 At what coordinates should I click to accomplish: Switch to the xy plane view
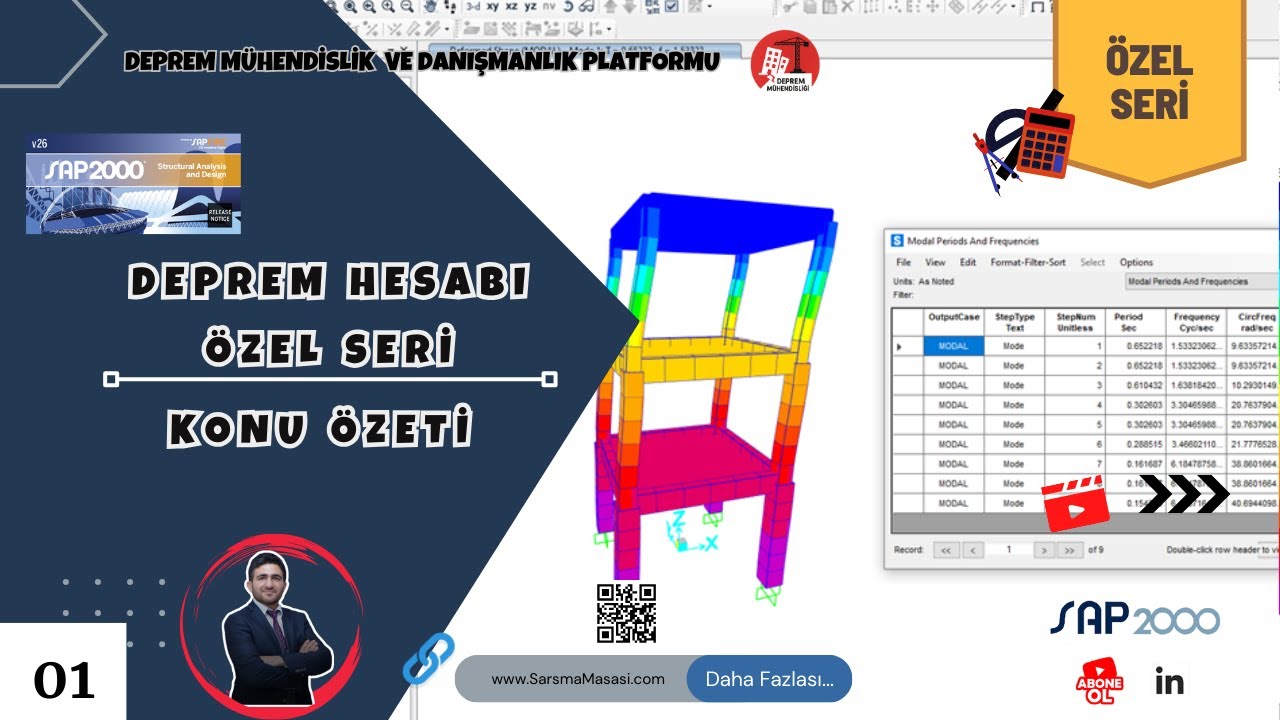click(492, 6)
